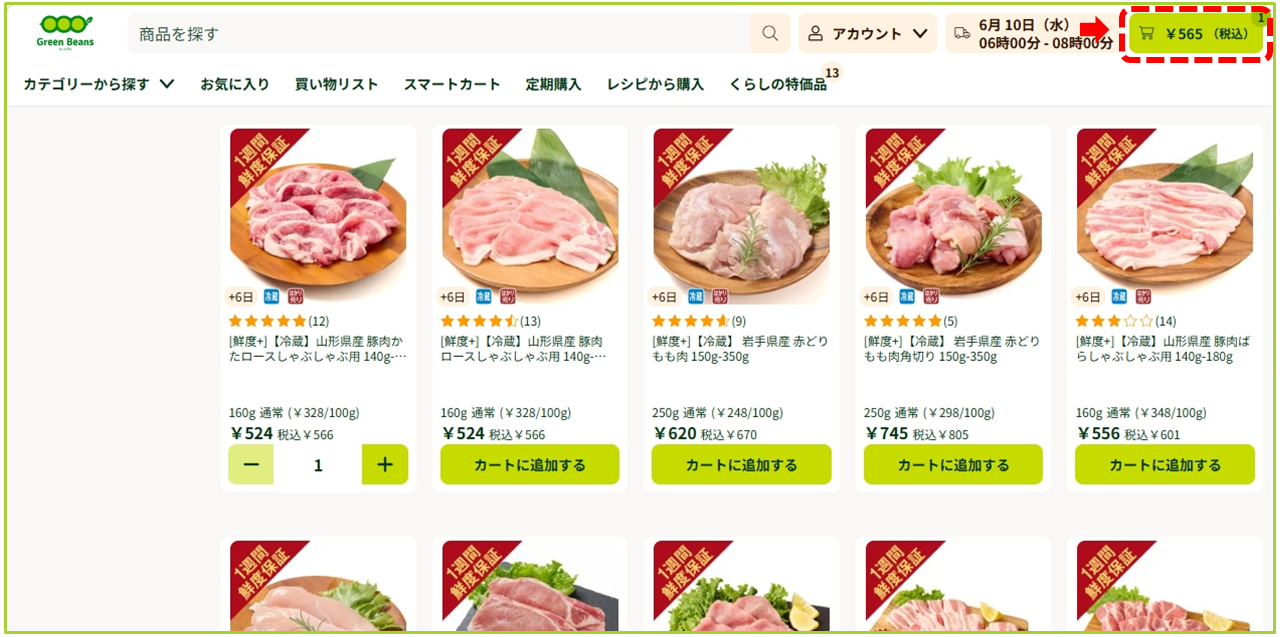Add 赤どりもも肉 250g to cart

(741, 465)
